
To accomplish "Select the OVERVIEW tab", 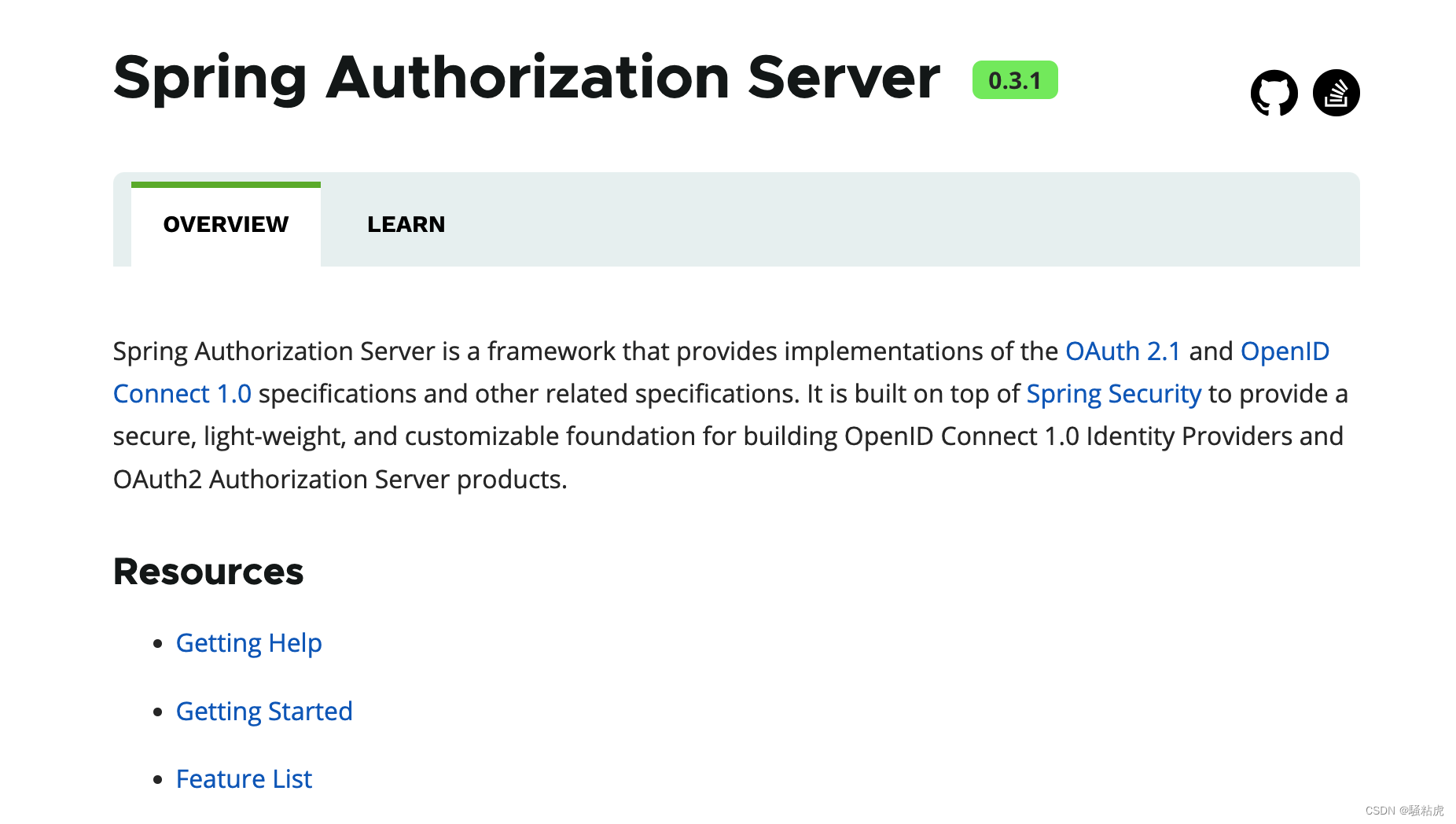I will pyautogui.click(x=226, y=224).
